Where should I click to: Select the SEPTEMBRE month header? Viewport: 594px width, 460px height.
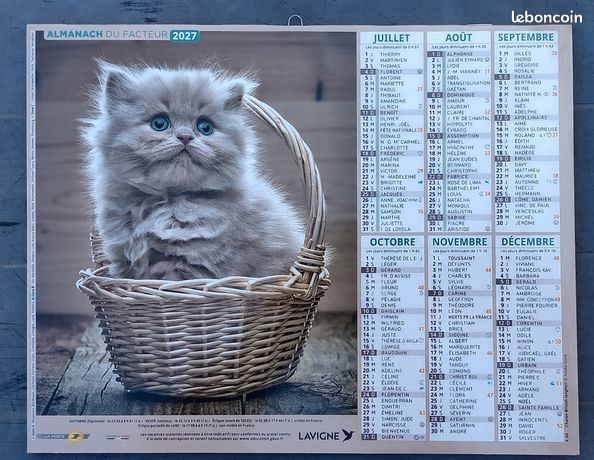pos(526,37)
